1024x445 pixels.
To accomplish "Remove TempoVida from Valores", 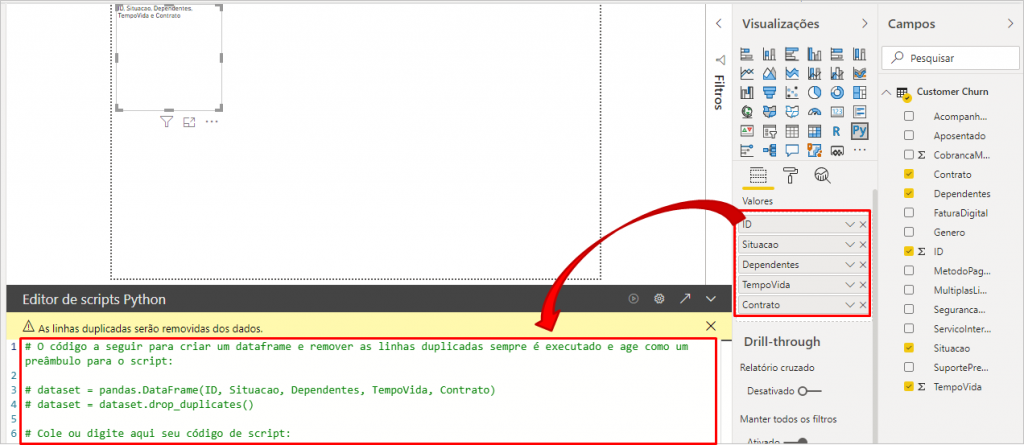I will [863, 285].
